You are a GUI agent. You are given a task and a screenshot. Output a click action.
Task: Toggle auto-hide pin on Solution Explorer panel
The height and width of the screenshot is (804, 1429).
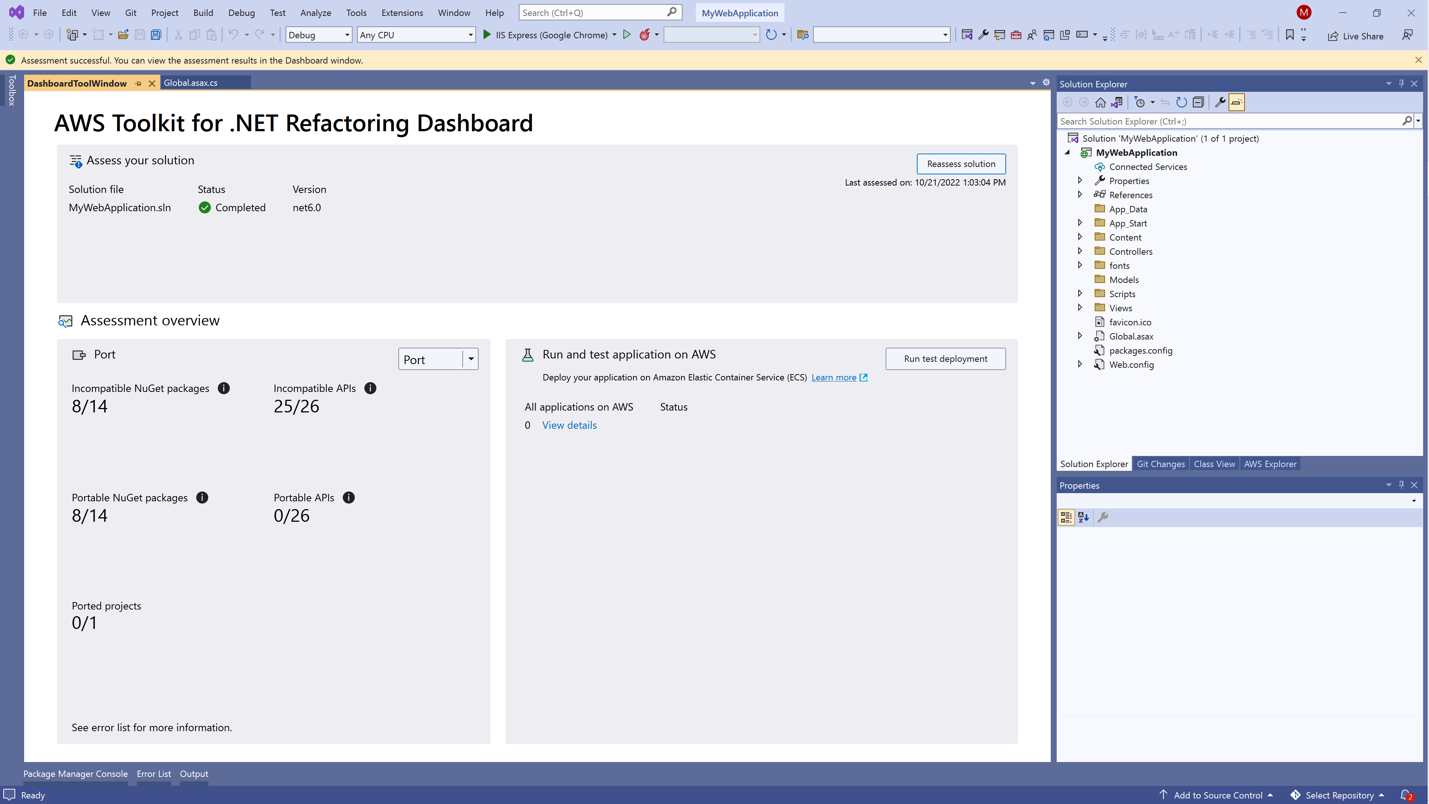click(1401, 84)
